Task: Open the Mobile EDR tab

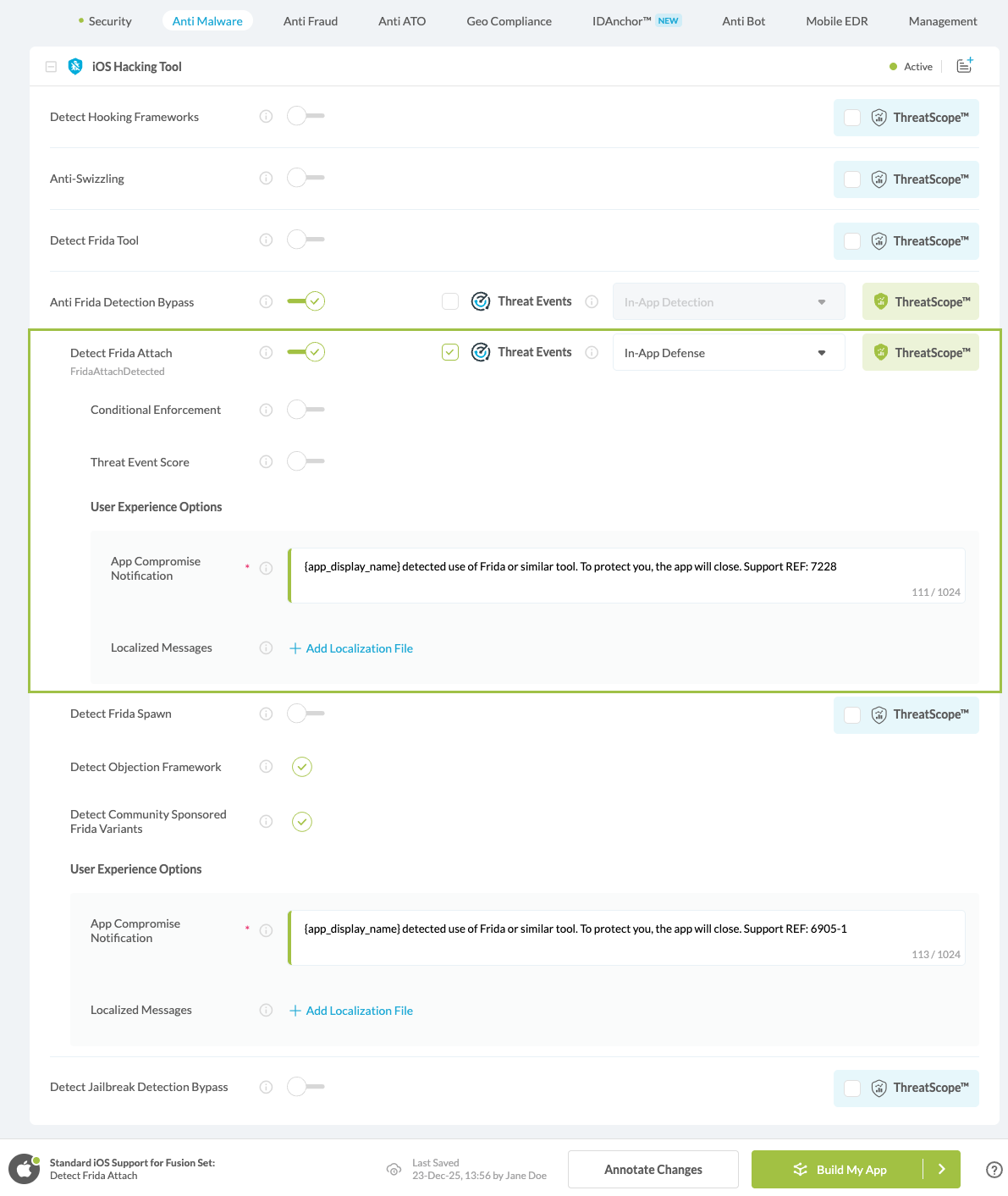Action: (x=836, y=21)
